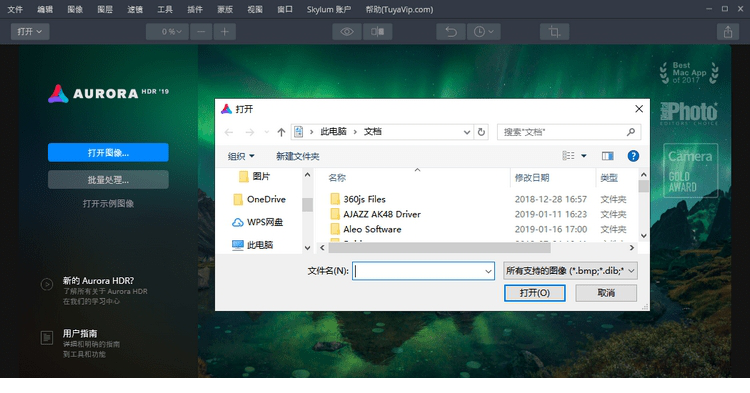750x393 pixels.
Task: Click the refresh icon in address bar
Action: pos(481,132)
